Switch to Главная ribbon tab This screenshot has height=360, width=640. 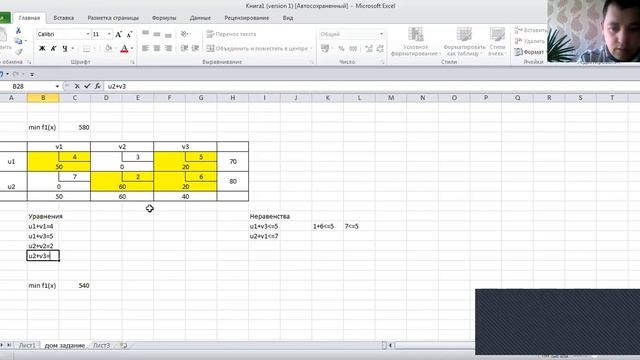click(29, 18)
